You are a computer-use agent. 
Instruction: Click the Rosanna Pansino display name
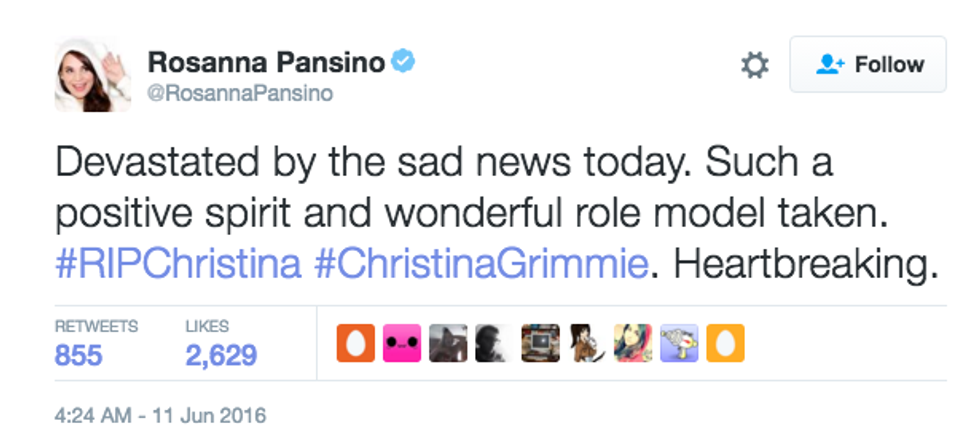coord(266,62)
